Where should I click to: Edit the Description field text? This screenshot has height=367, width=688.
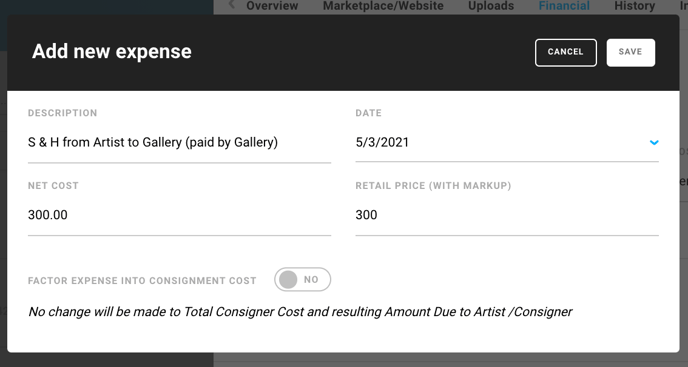pyautogui.click(x=179, y=142)
